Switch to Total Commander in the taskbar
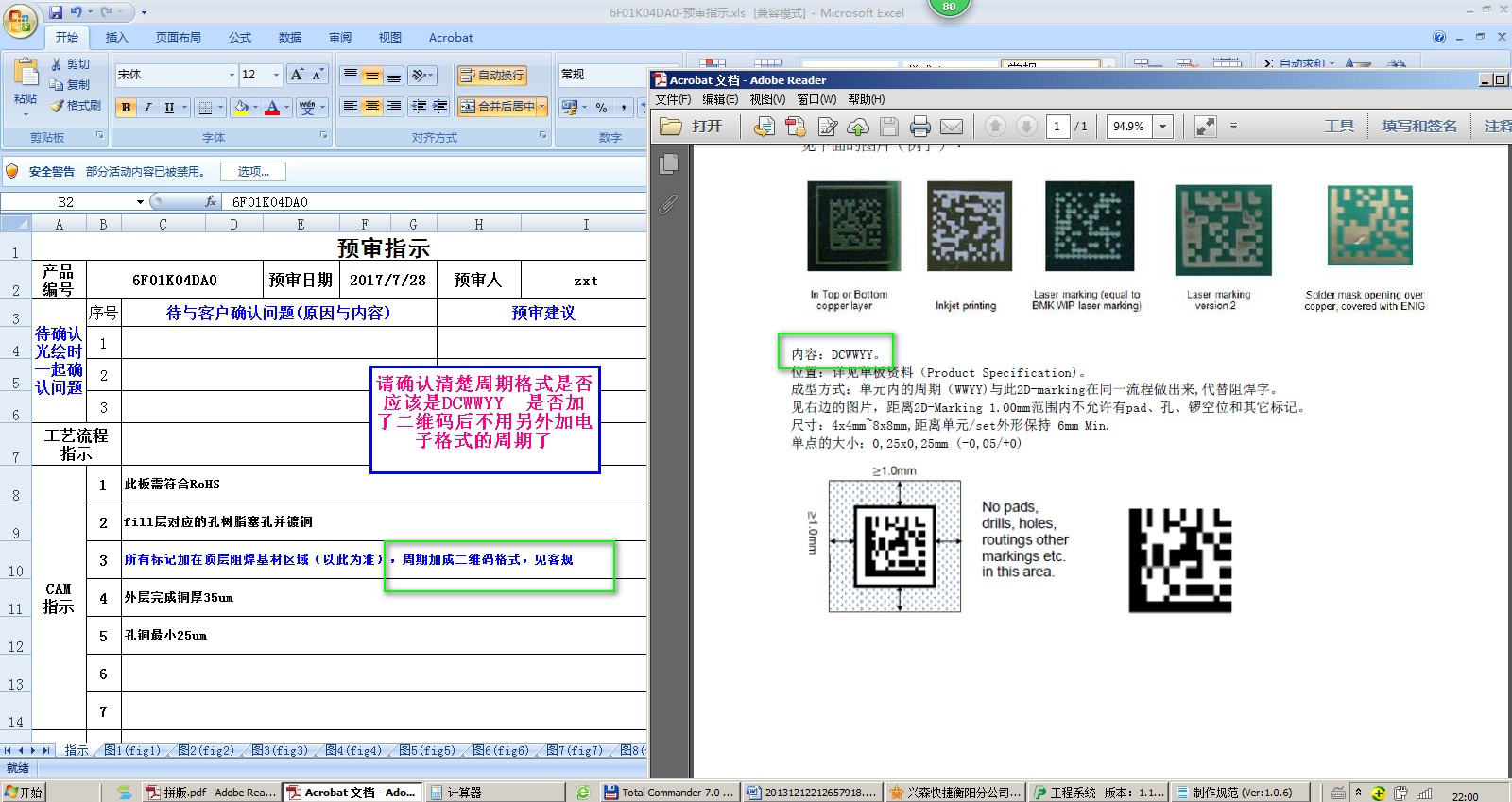The width and height of the screenshot is (1512, 802). (668, 793)
